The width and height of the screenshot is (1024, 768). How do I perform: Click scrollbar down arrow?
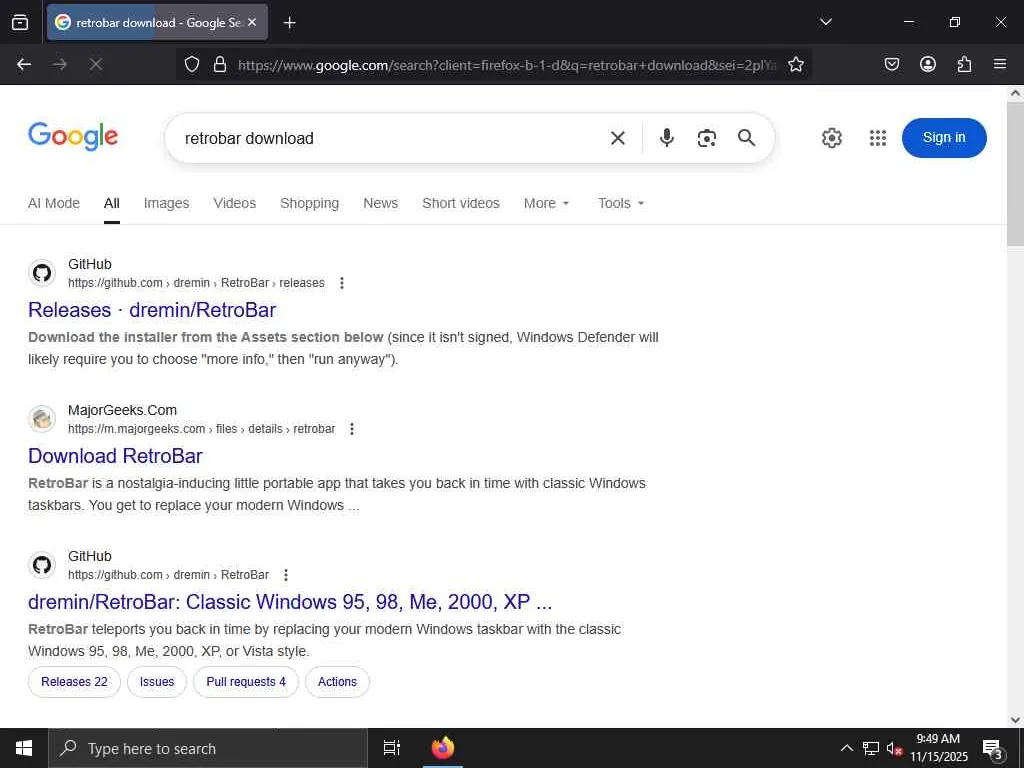click(x=1015, y=720)
